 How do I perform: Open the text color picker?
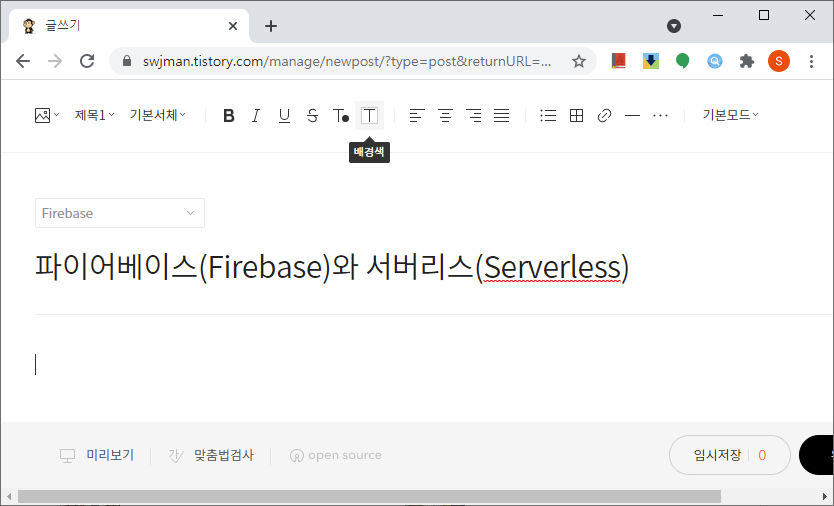point(341,115)
